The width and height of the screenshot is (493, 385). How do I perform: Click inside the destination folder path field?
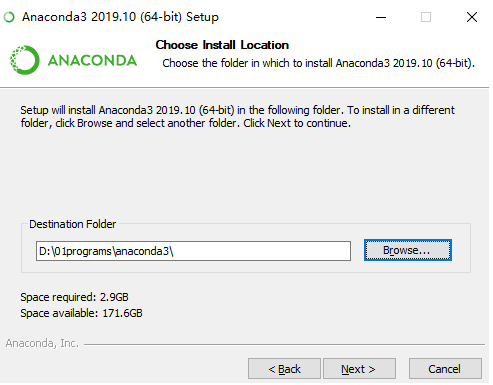point(193,251)
